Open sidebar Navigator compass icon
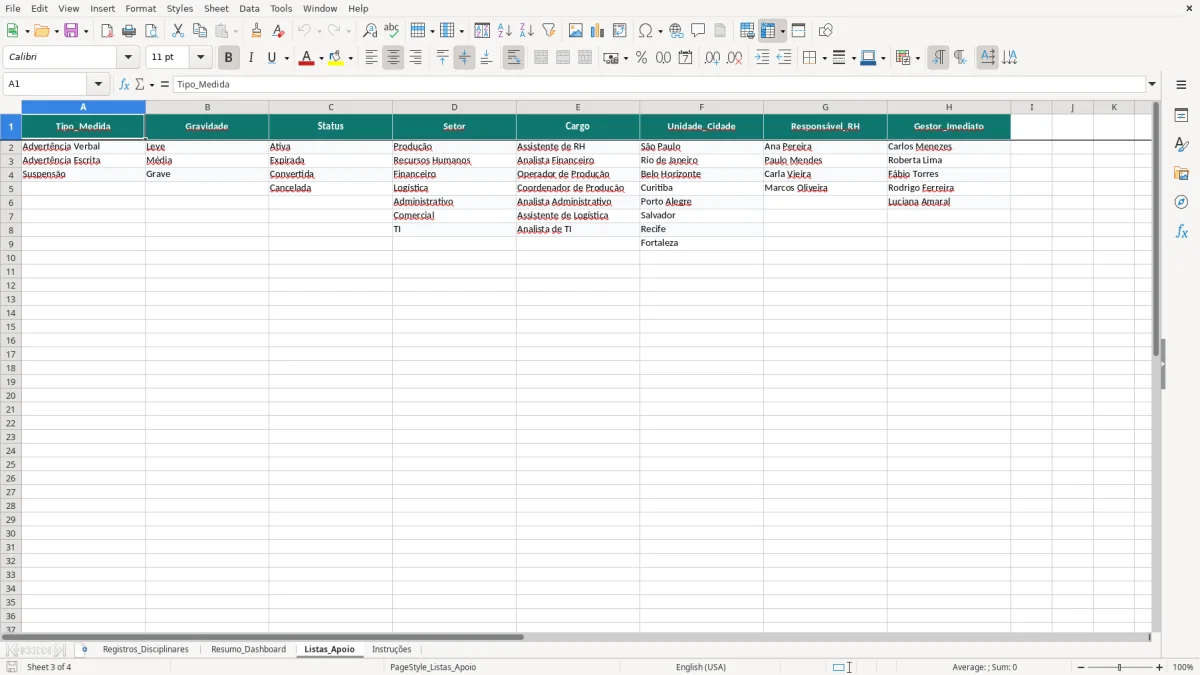The height and width of the screenshot is (675, 1200). [1181, 202]
